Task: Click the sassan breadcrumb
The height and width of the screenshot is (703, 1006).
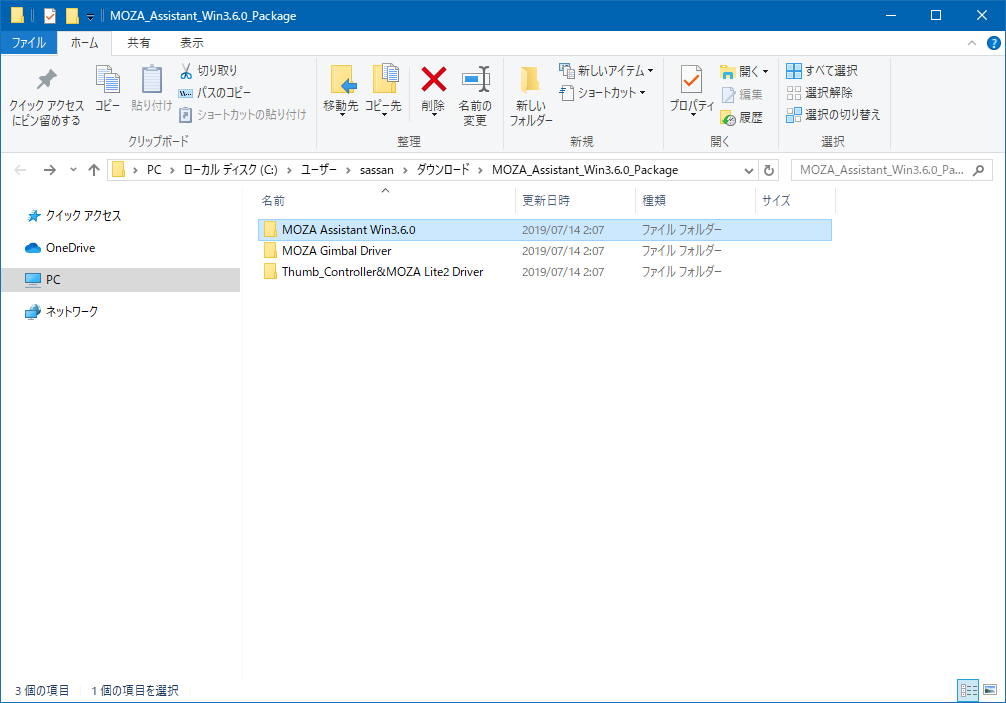Action: (x=377, y=170)
